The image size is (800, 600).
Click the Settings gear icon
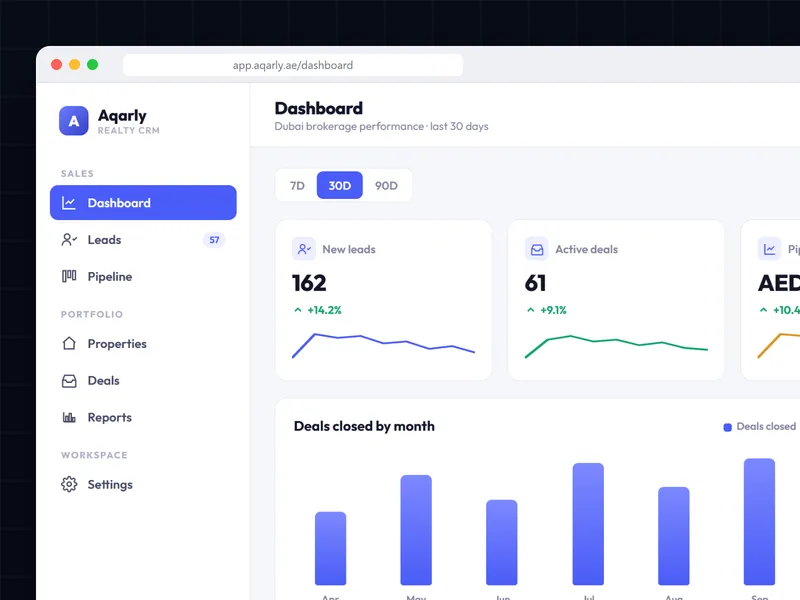coord(69,484)
